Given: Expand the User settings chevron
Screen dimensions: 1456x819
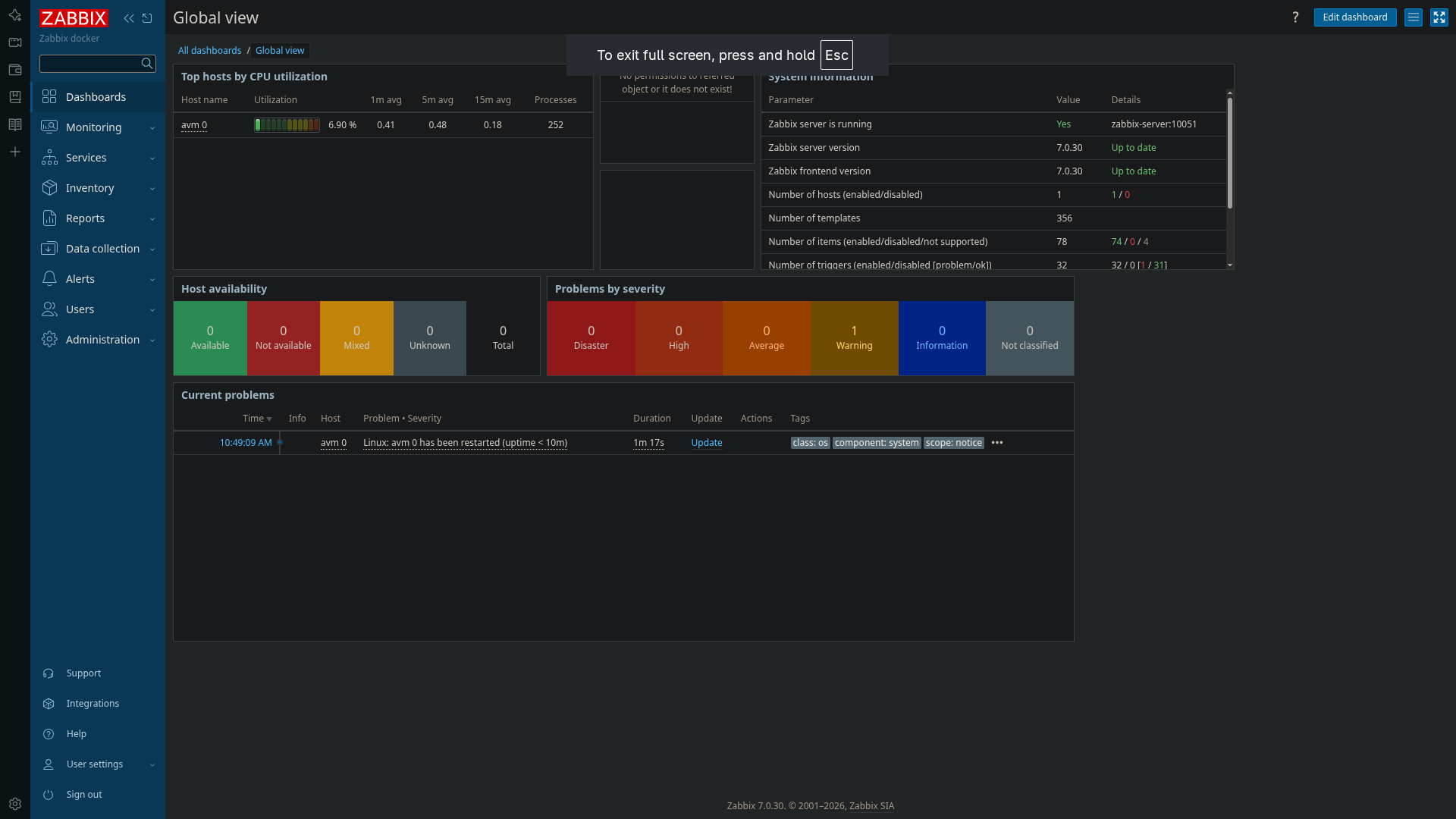Looking at the screenshot, I should [x=152, y=765].
